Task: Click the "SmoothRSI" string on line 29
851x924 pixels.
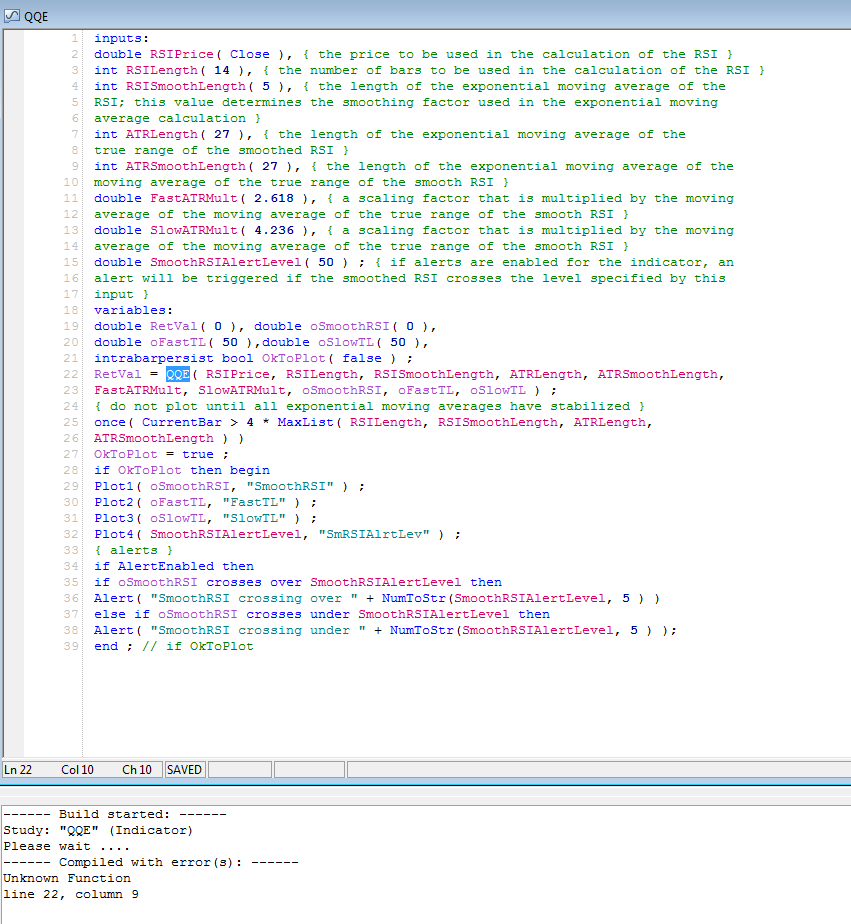Action: coord(290,486)
